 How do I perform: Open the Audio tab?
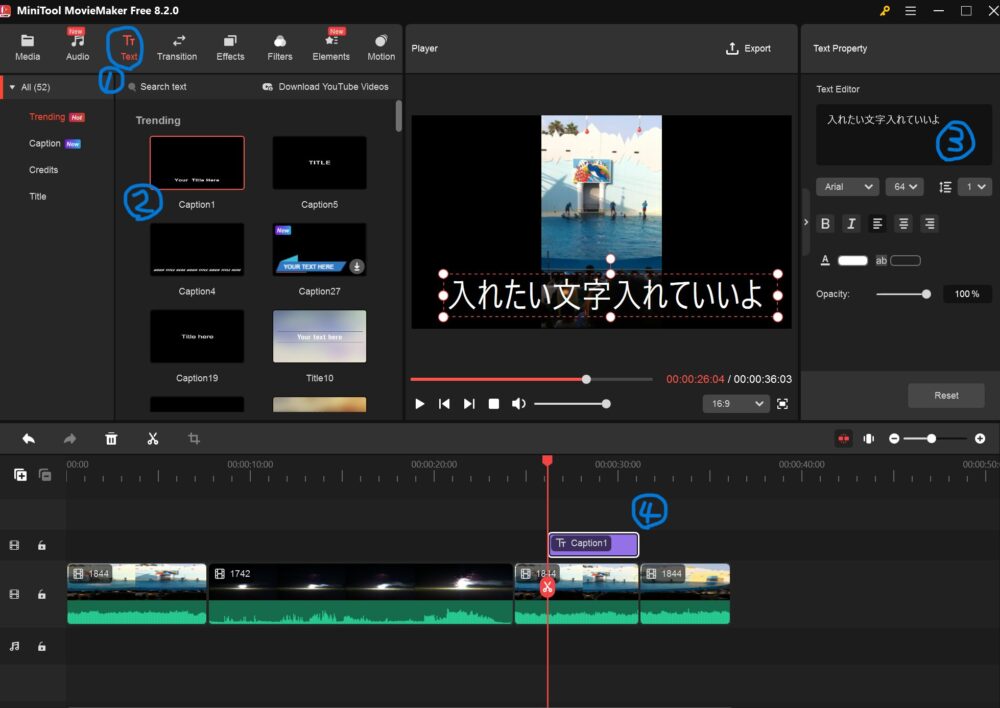click(x=77, y=47)
